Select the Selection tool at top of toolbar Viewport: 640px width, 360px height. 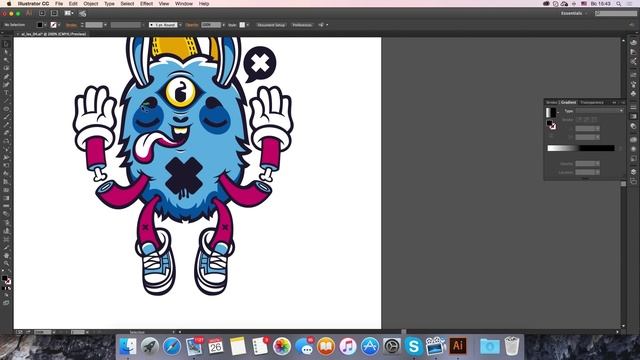click(x=6, y=44)
